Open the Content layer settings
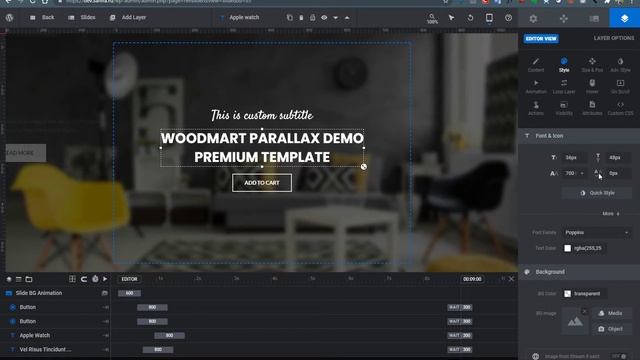Viewport: 640px width, 360px height. [x=536, y=64]
